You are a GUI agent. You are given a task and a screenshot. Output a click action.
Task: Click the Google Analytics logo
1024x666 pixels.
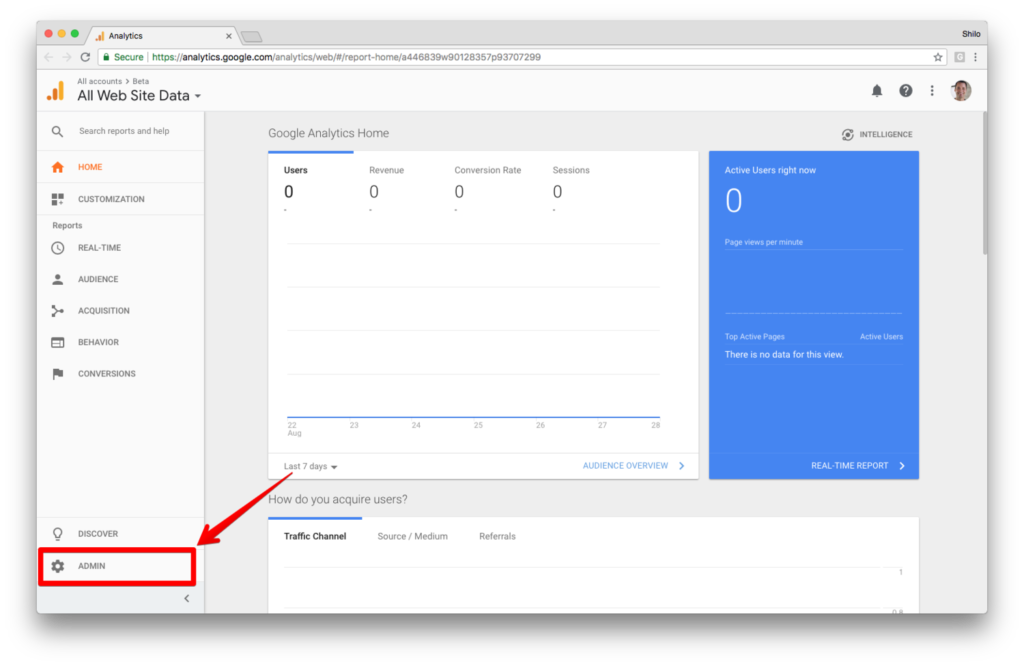click(56, 91)
